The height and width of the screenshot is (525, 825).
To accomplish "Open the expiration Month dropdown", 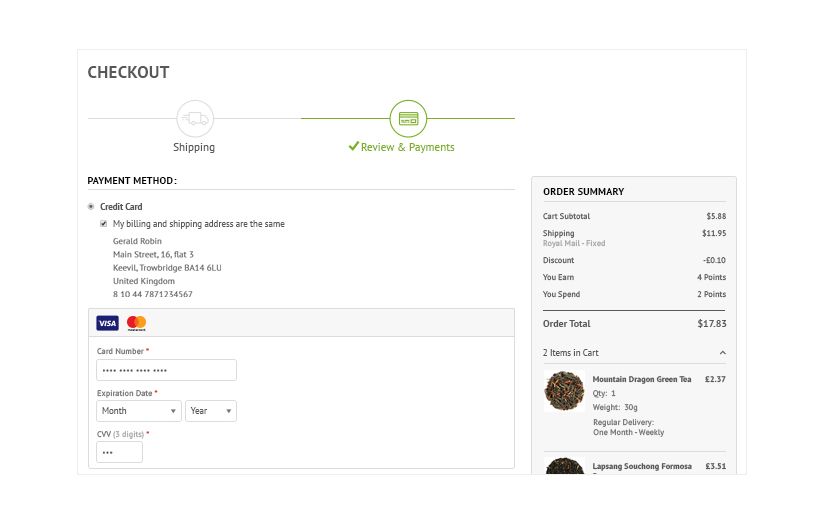I will point(139,411).
